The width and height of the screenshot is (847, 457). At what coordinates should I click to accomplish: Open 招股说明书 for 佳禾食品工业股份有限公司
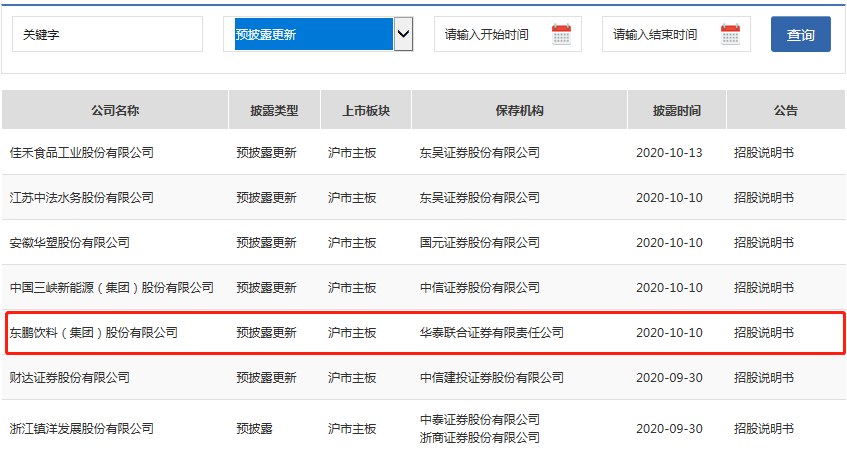tap(764, 153)
